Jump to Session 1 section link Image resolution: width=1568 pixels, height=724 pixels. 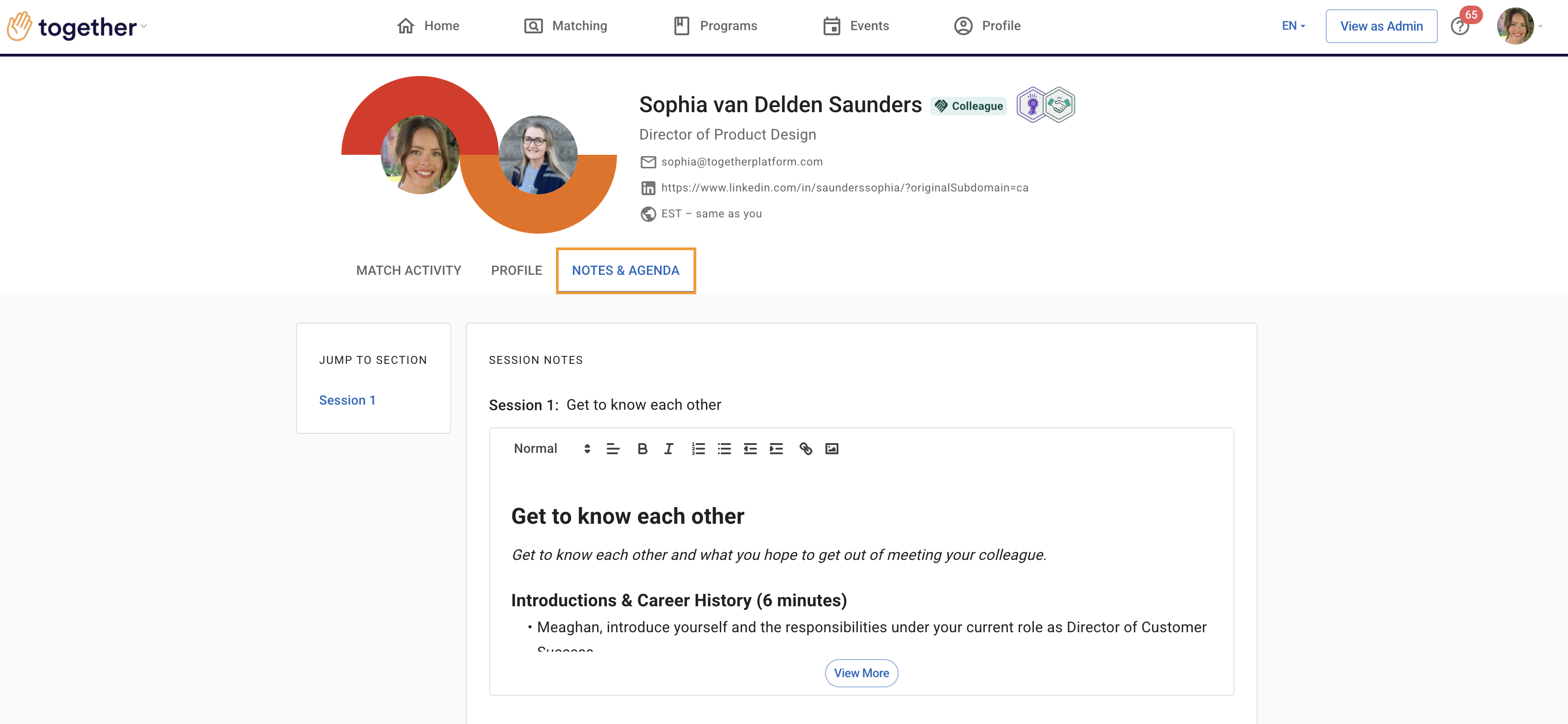347,400
